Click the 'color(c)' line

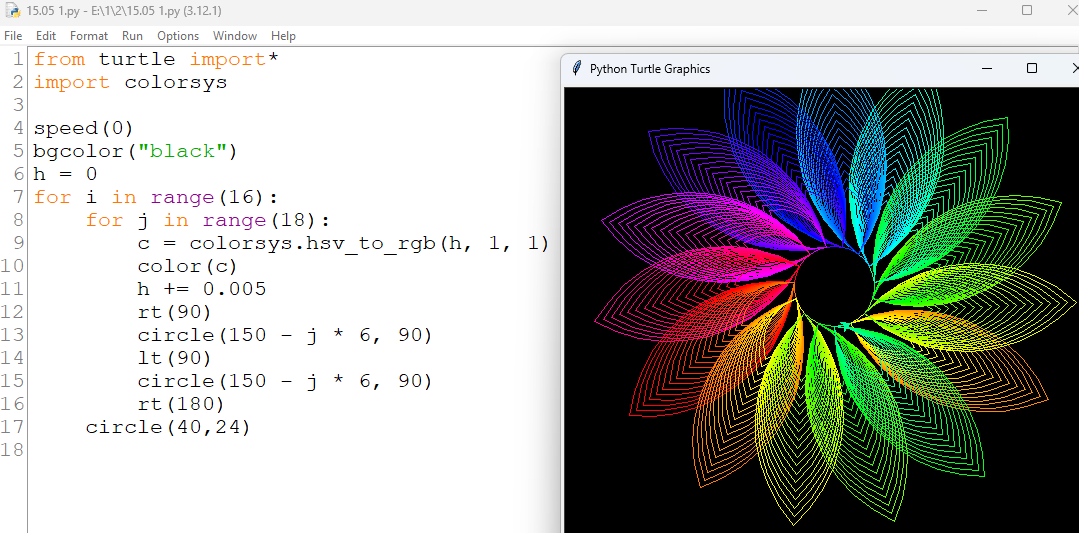click(x=187, y=266)
